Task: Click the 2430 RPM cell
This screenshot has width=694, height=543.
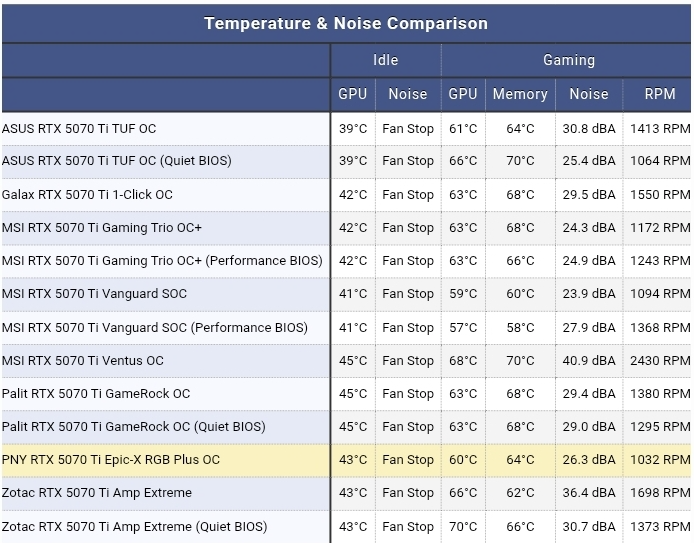Action: pos(660,361)
